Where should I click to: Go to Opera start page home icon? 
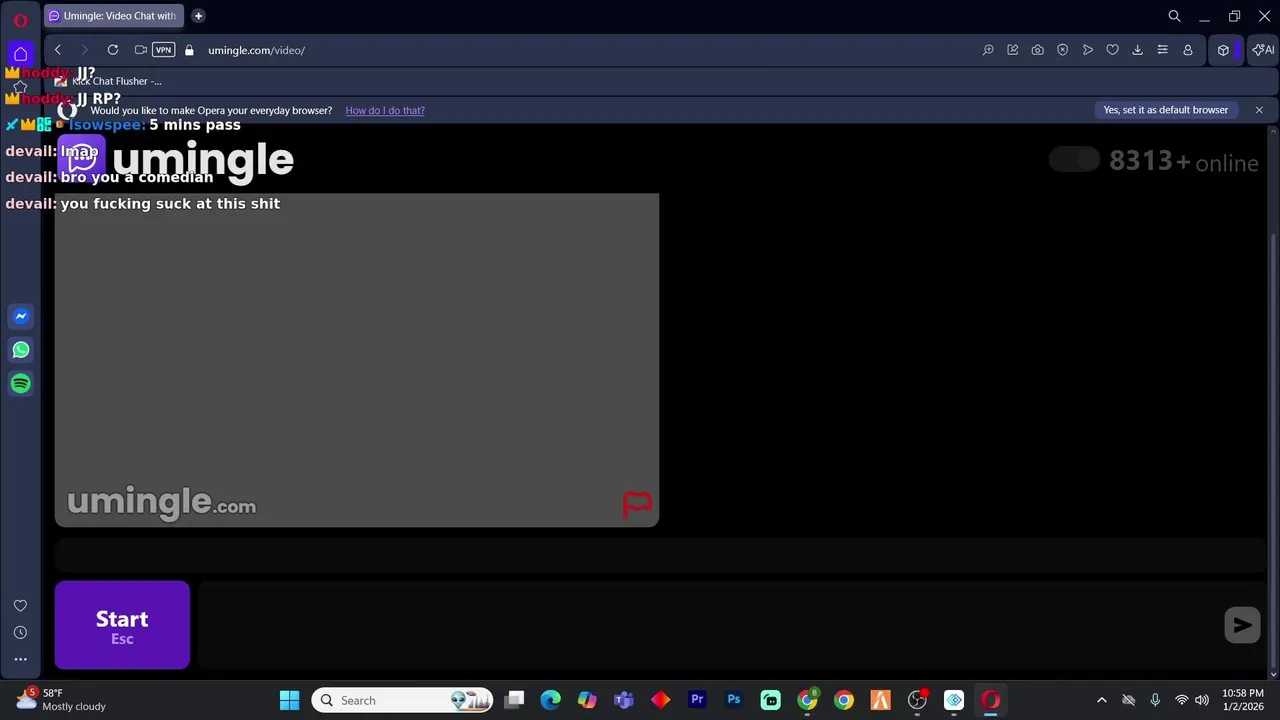(x=20, y=54)
